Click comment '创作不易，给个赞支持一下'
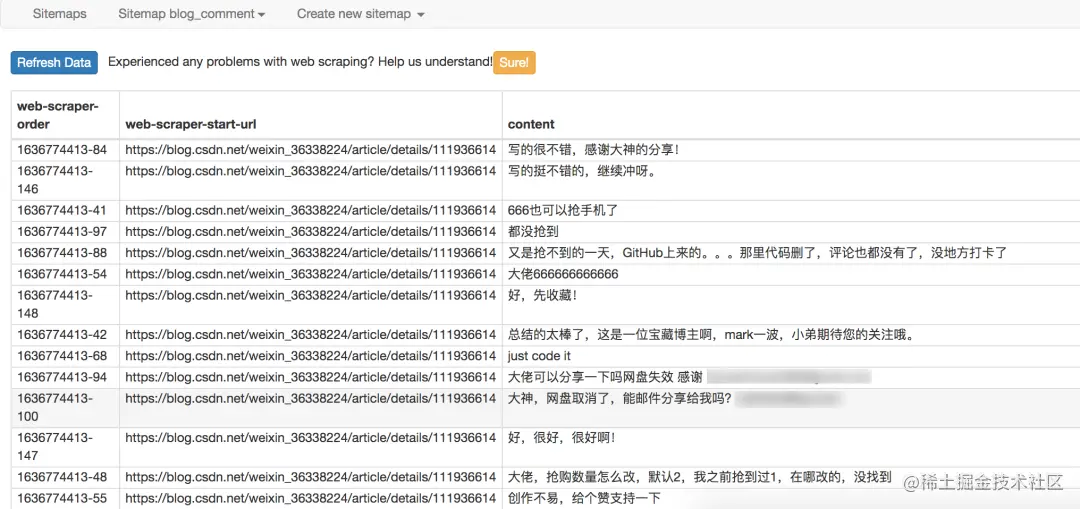This screenshot has width=1080, height=509. [584, 498]
